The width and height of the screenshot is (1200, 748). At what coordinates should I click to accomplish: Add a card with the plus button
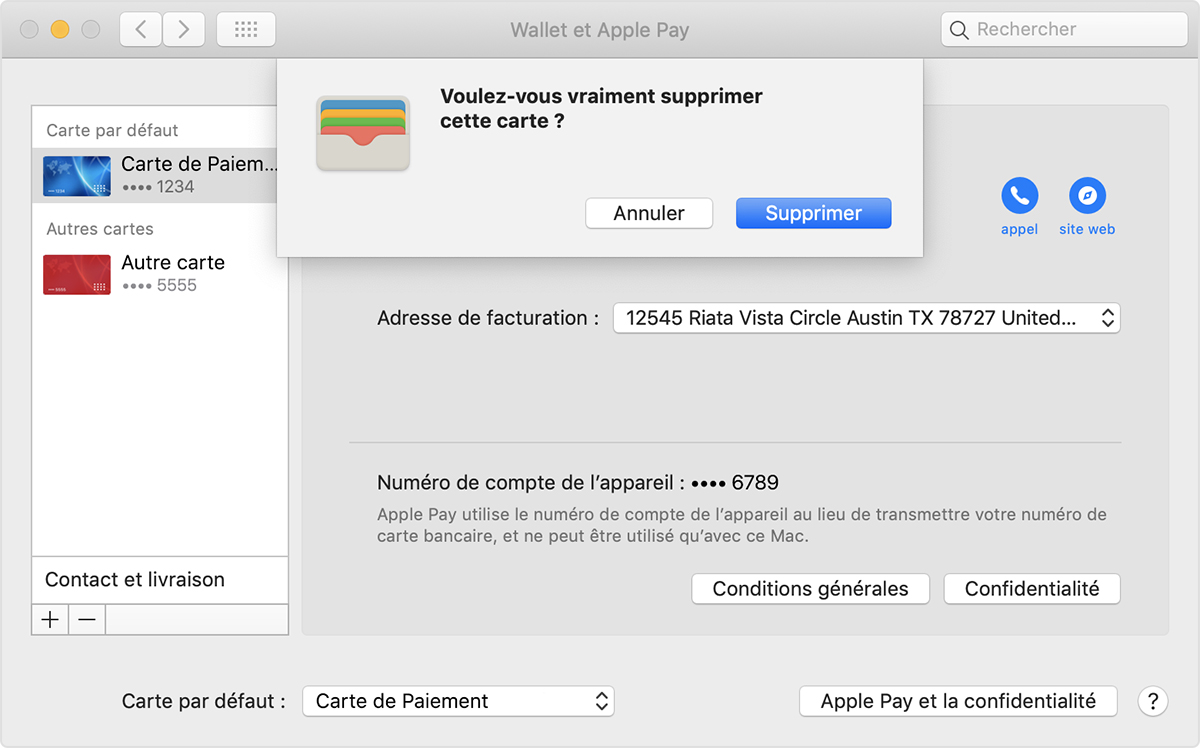point(50,620)
